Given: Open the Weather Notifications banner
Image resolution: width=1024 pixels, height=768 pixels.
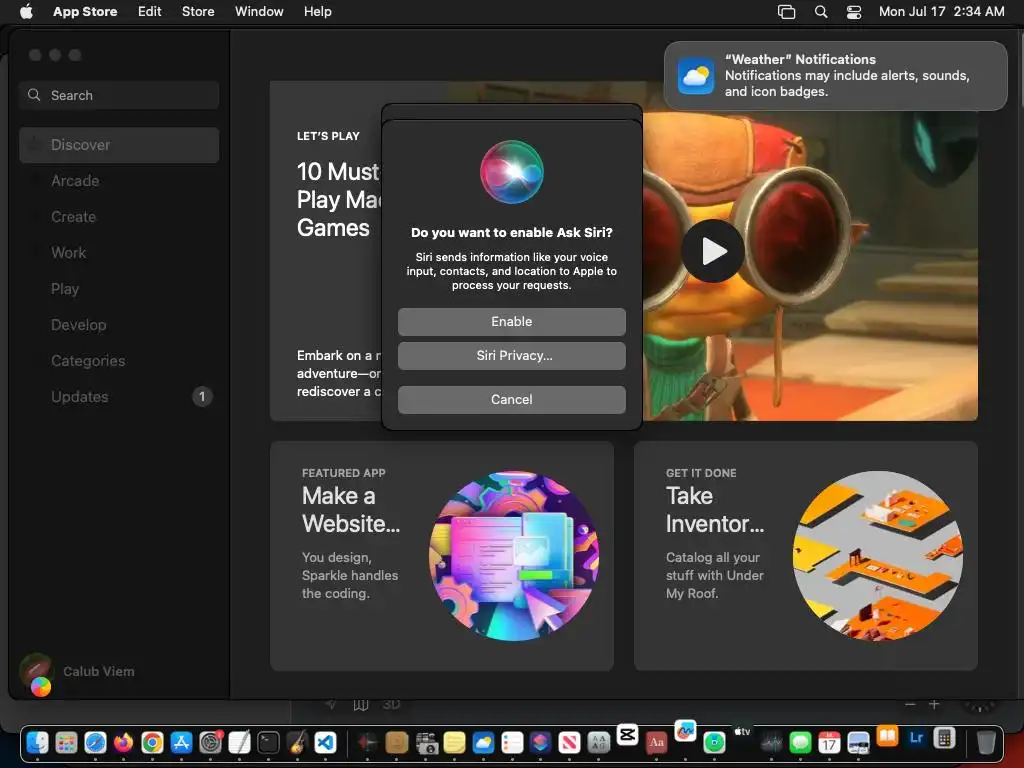Looking at the screenshot, I should tap(835, 76).
